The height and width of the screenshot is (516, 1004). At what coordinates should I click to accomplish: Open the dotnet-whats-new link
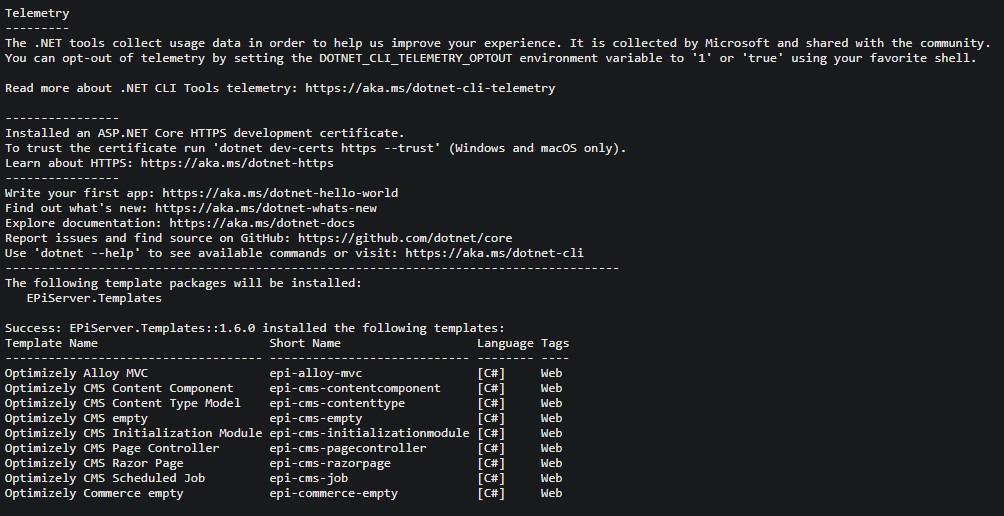click(x=266, y=208)
